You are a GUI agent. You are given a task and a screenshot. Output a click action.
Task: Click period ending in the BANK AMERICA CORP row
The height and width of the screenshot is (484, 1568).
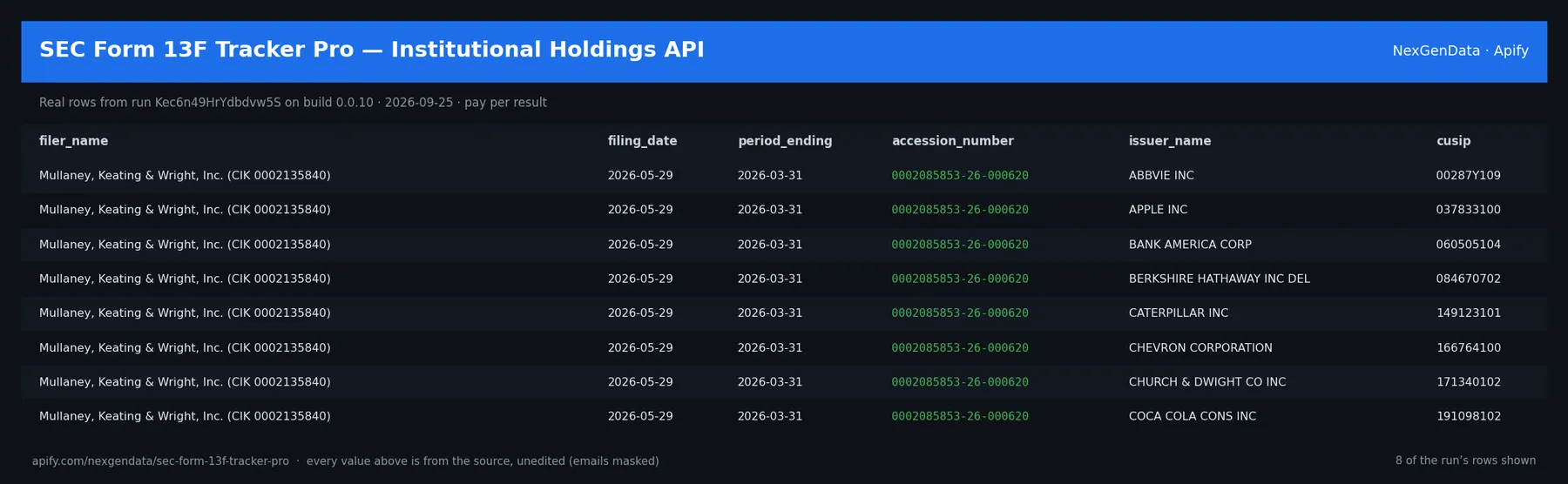click(770, 245)
